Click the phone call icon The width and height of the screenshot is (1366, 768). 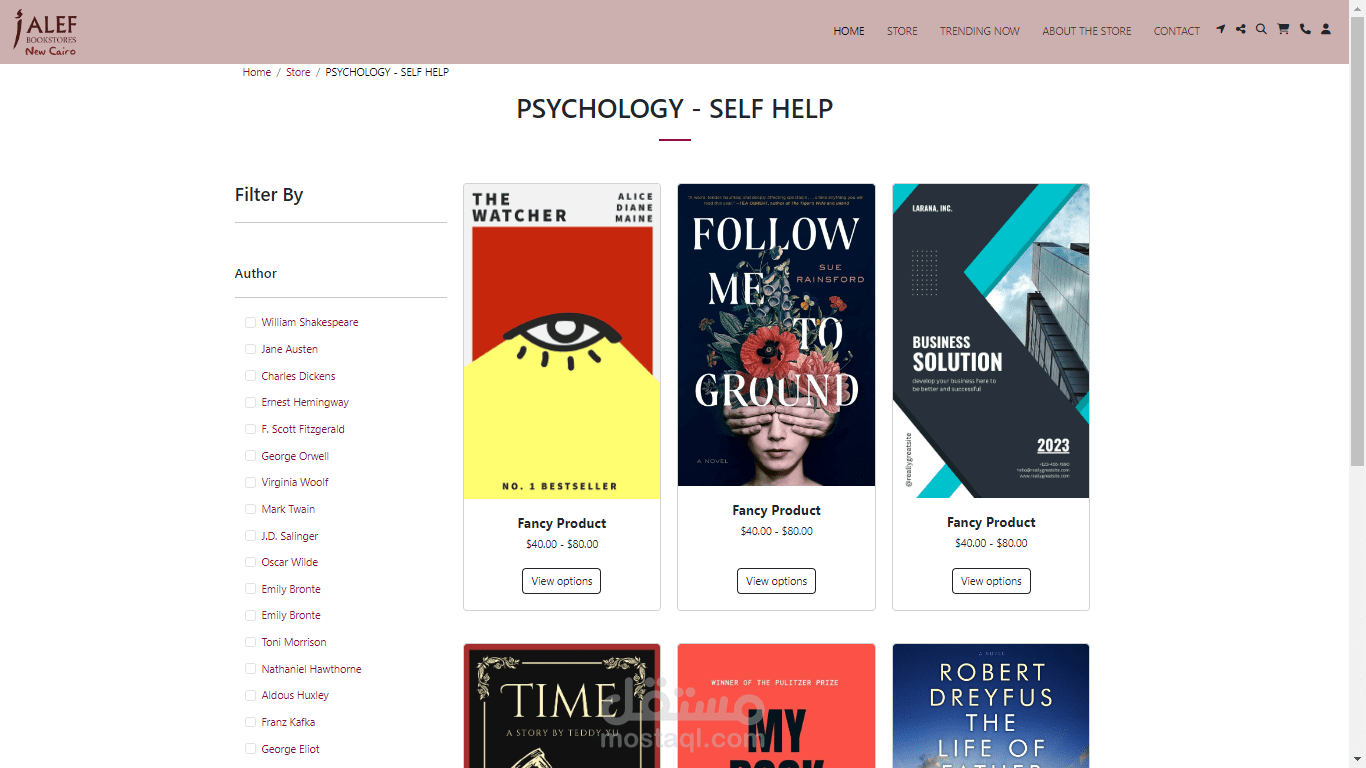click(1305, 30)
